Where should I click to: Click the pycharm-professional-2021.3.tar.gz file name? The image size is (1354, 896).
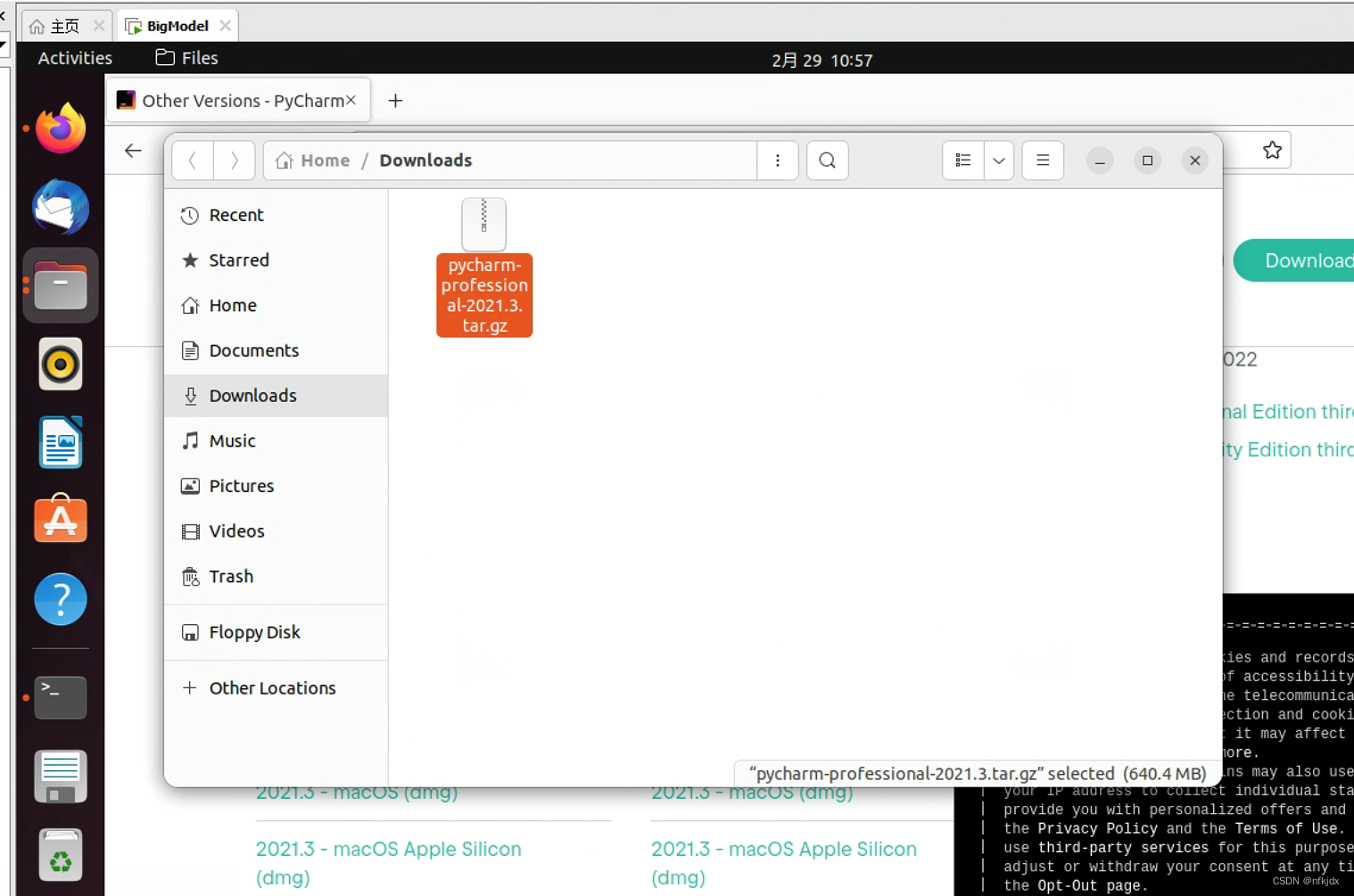(484, 295)
